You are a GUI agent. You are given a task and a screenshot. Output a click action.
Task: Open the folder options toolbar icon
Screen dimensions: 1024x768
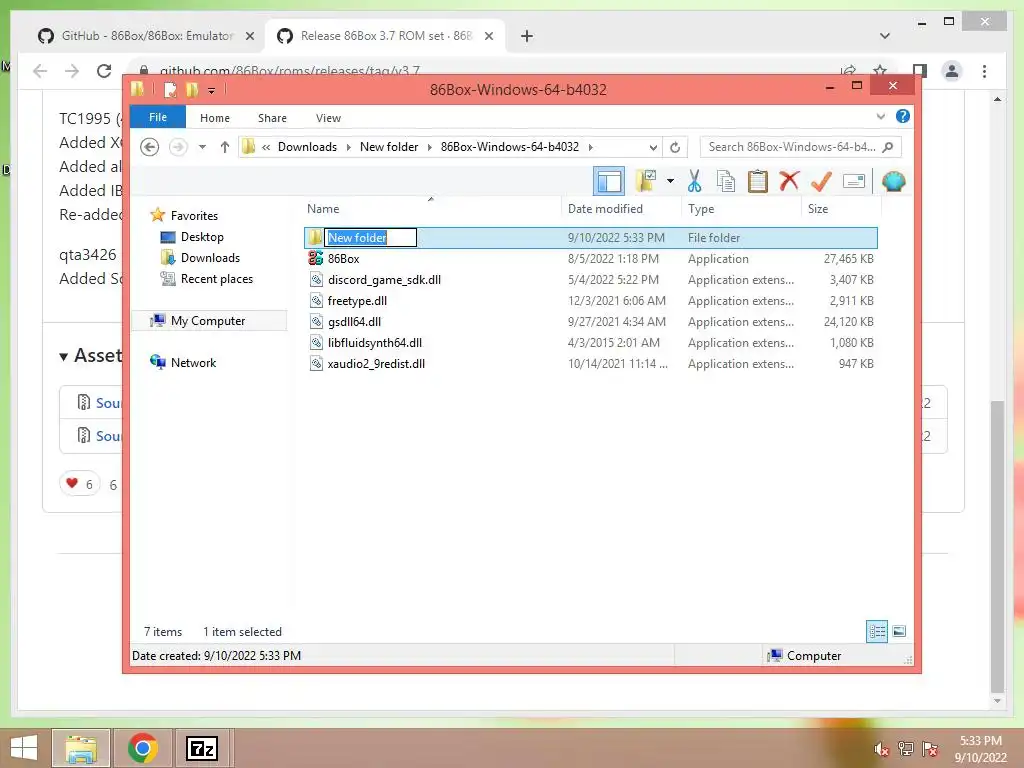(x=646, y=181)
